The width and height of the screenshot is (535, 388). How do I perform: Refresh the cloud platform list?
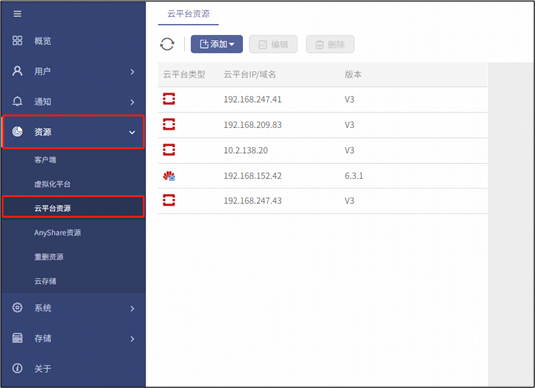tap(167, 44)
